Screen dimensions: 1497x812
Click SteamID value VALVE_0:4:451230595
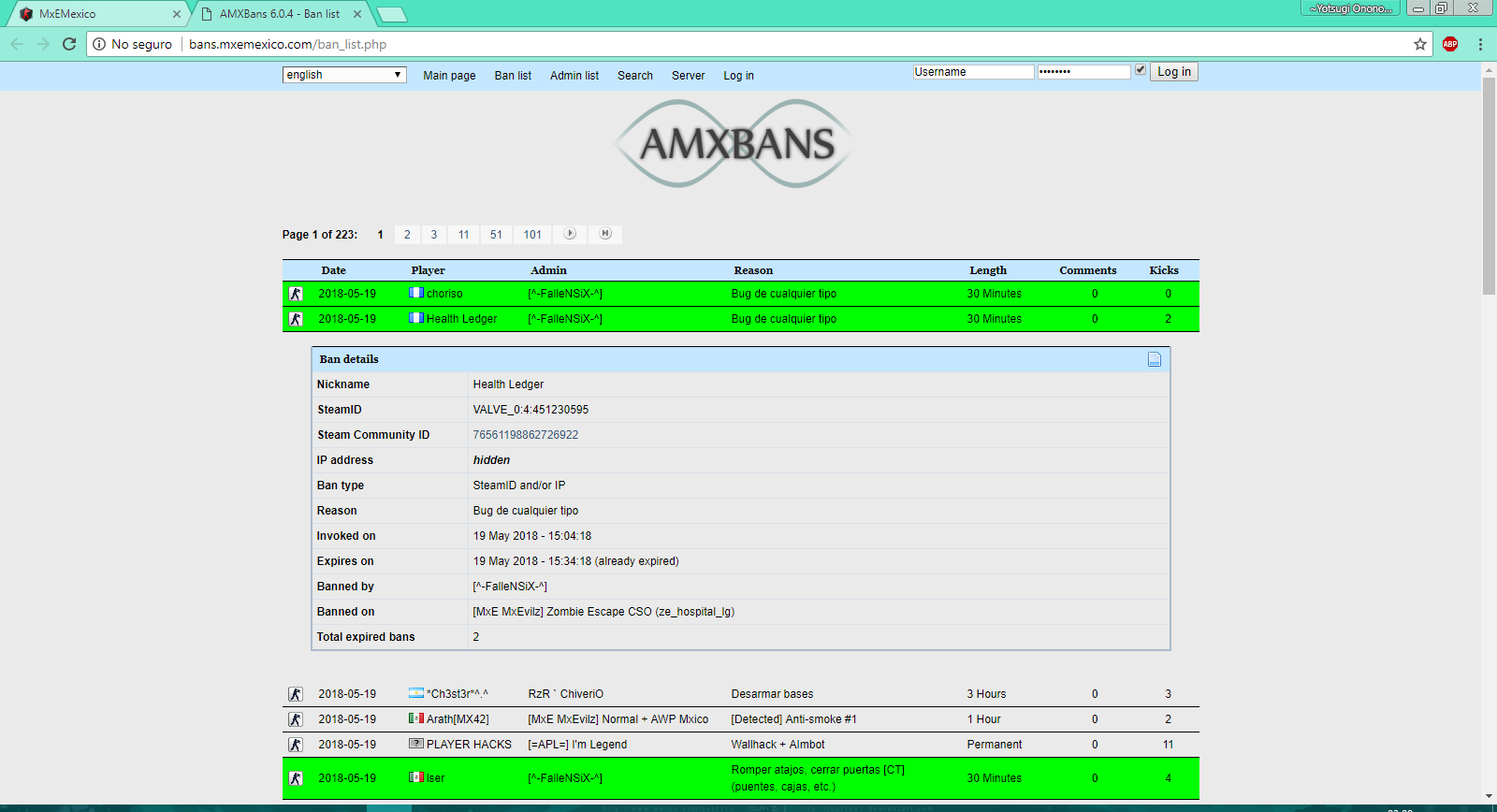pyautogui.click(x=530, y=410)
